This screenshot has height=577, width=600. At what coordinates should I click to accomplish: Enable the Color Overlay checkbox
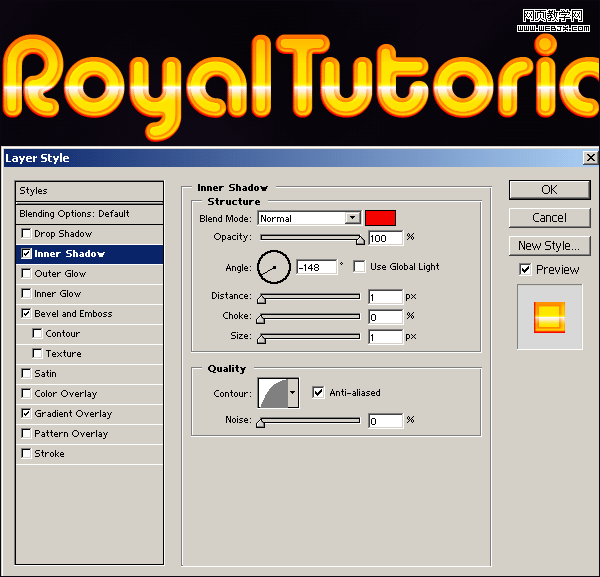pyautogui.click(x=26, y=393)
